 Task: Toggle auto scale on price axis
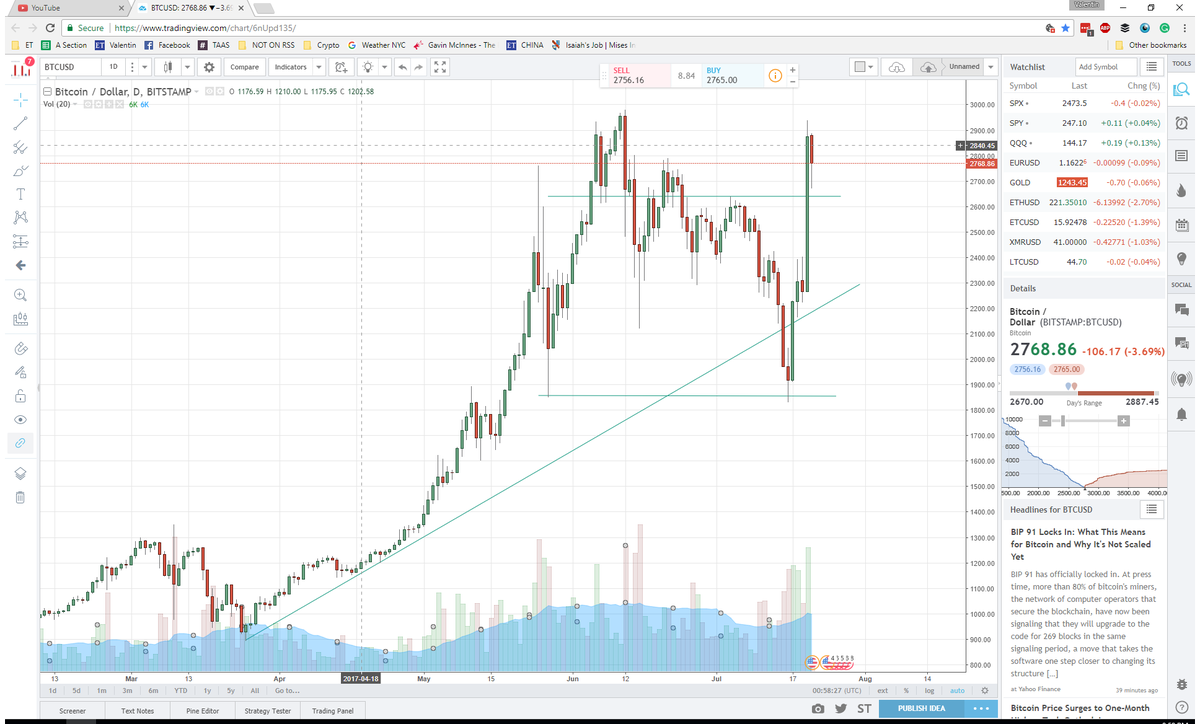pos(957,690)
